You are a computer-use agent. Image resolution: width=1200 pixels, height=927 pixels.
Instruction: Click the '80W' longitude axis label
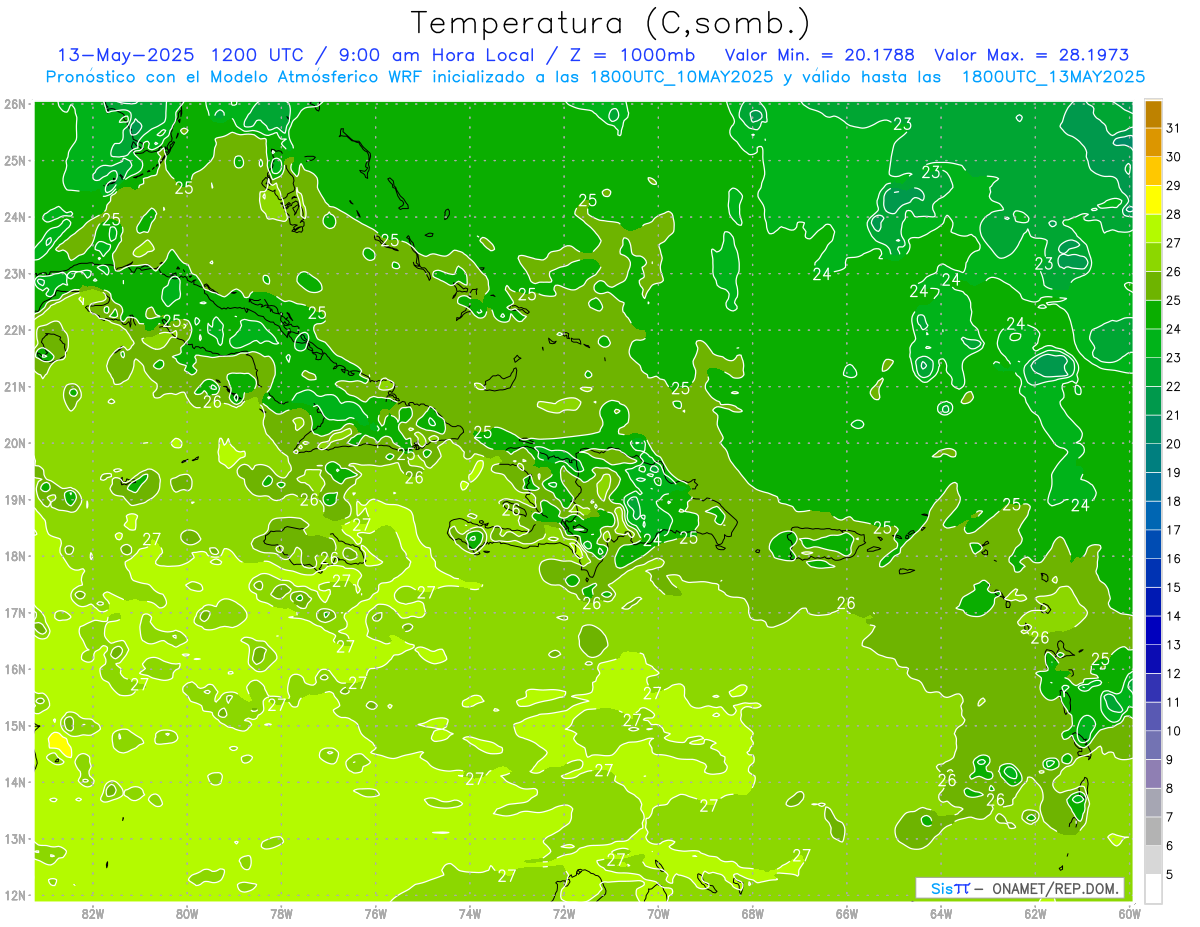click(186, 912)
